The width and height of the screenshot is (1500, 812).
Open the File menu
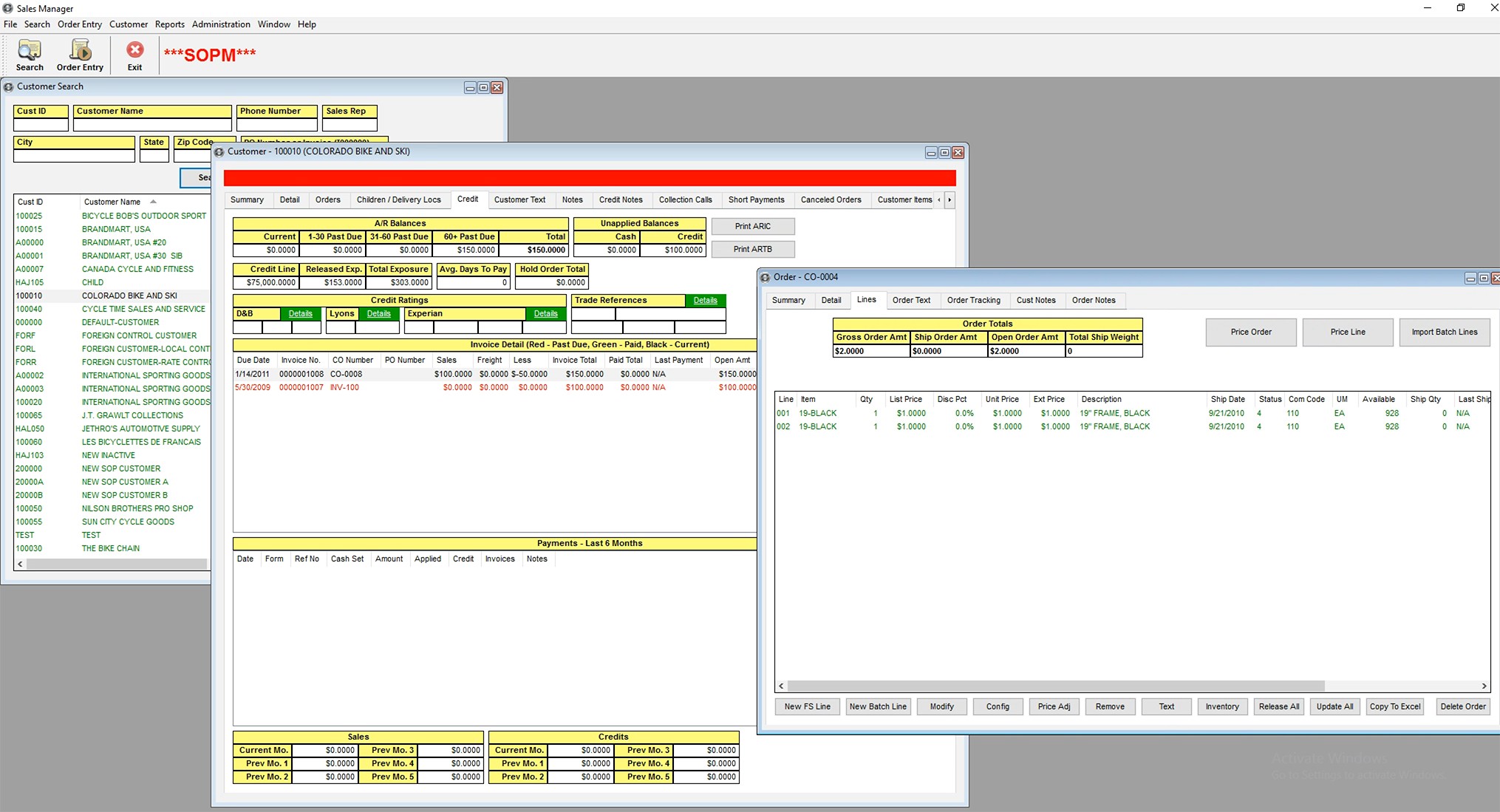10,24
